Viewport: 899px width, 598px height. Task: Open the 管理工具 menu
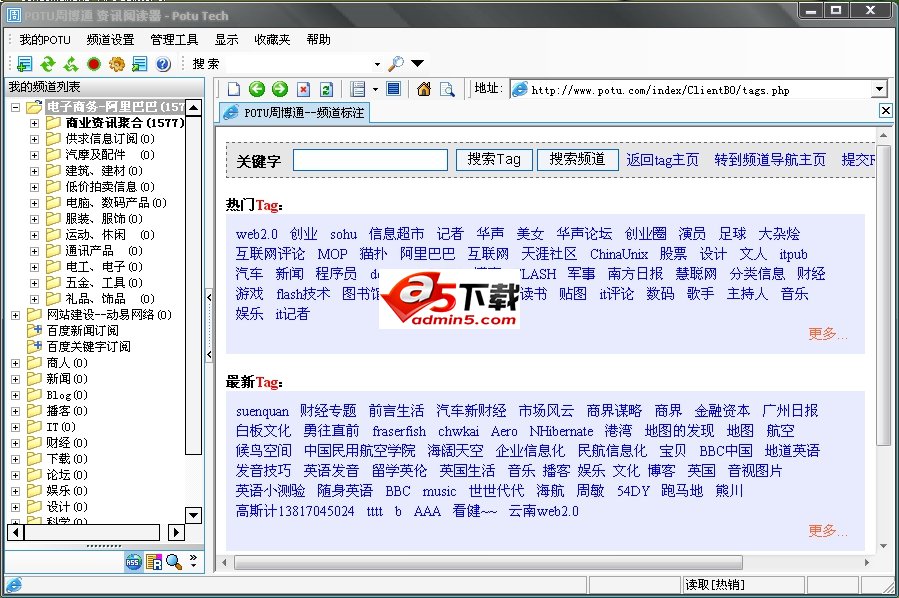(x=174, y=40)
